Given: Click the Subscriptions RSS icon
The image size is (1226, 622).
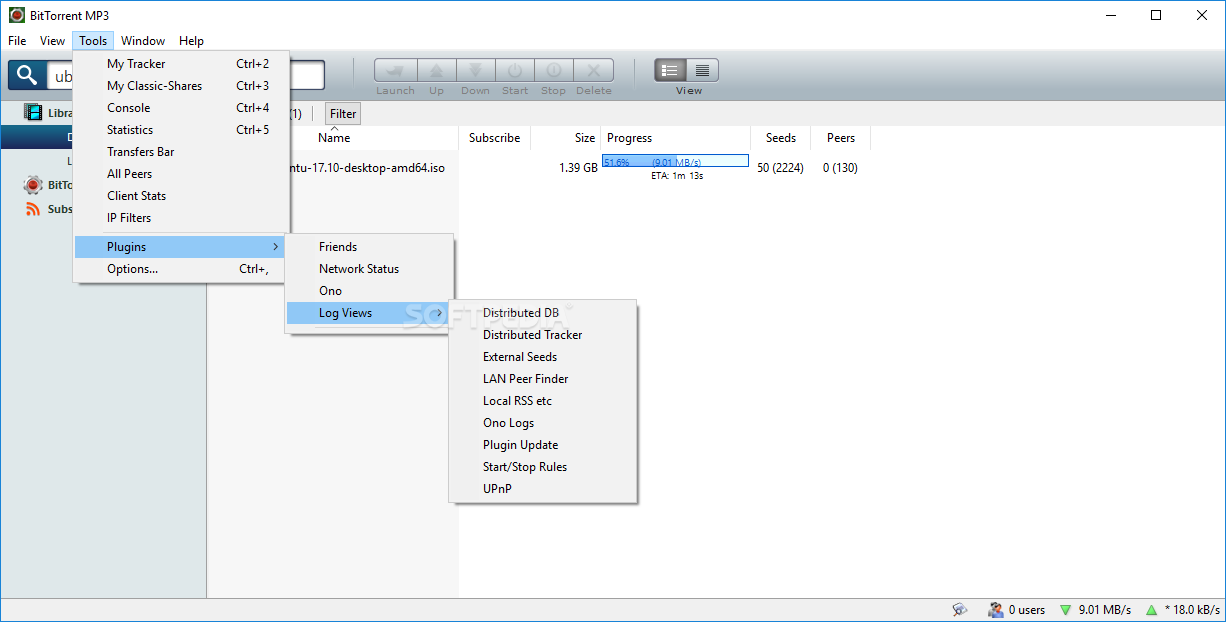Looking at the screenshot, I should pyautogui.click(x=34, y=209).
